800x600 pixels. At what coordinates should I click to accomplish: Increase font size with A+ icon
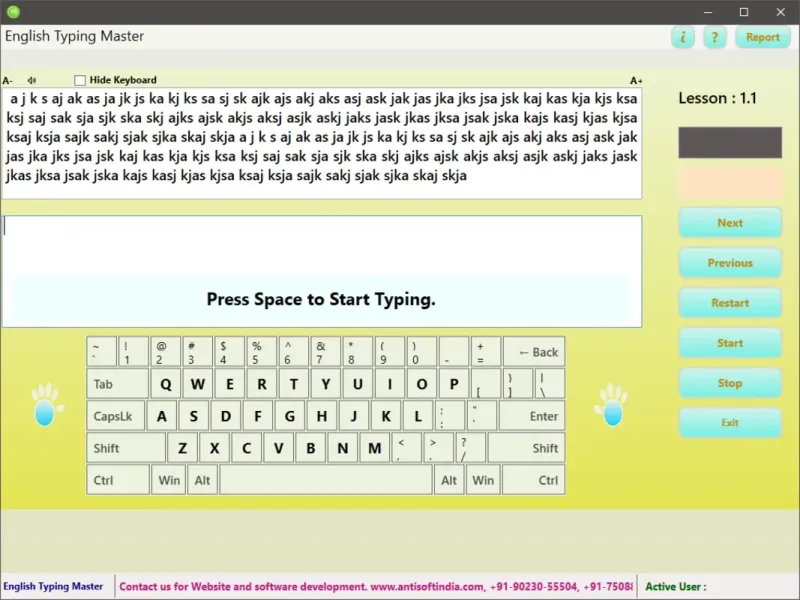(636, 80)
